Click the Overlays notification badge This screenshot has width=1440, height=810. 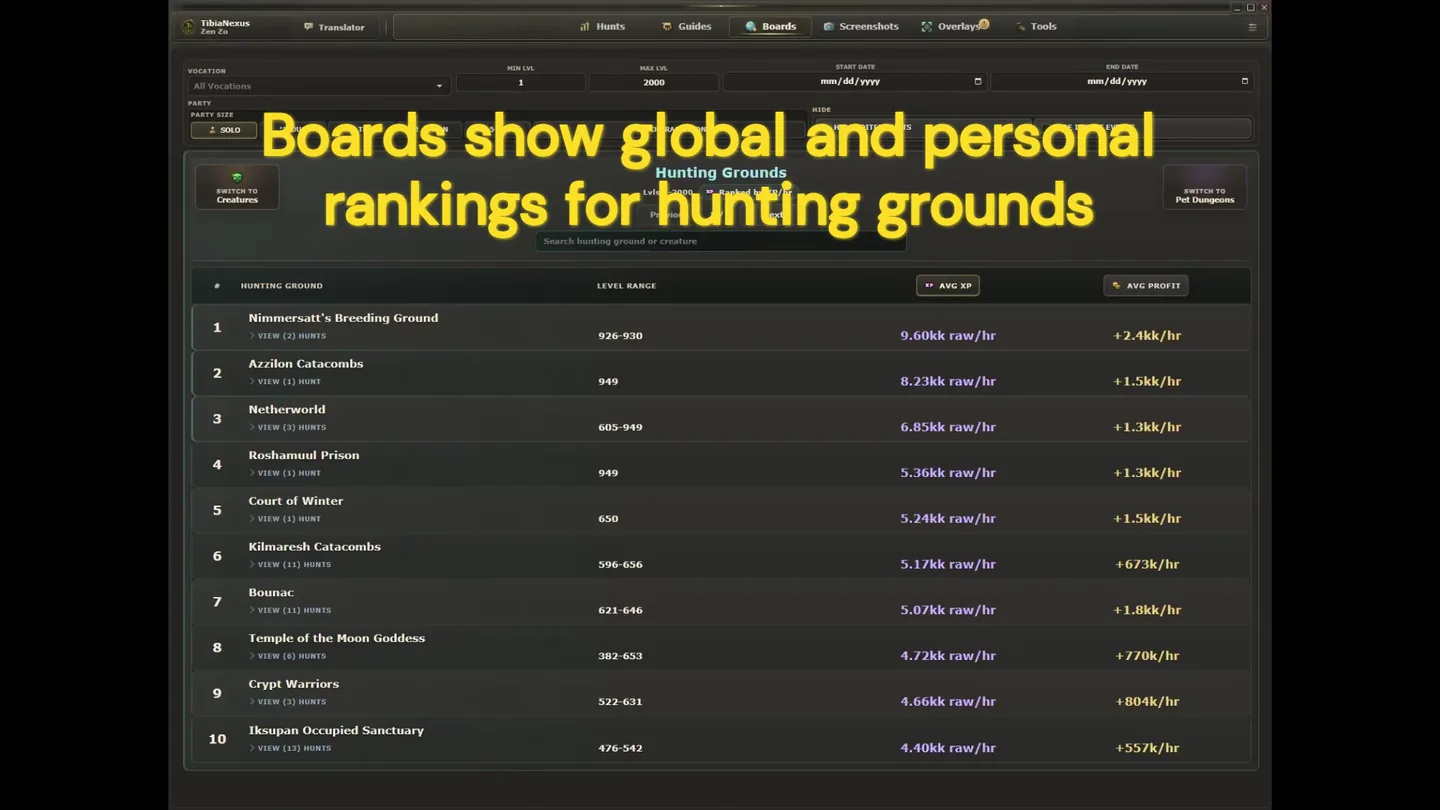coord(984,23)
